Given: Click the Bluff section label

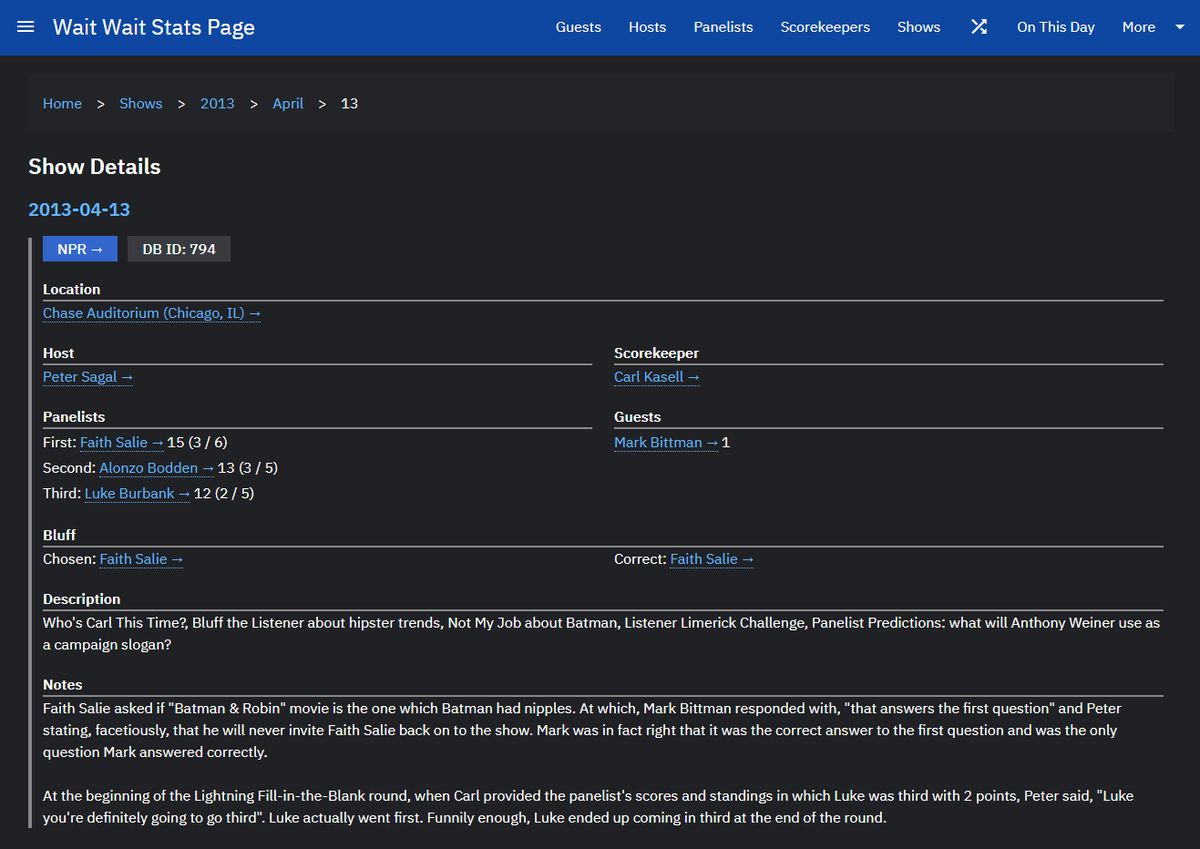Looking at the screenshot, I should [59, 535].
